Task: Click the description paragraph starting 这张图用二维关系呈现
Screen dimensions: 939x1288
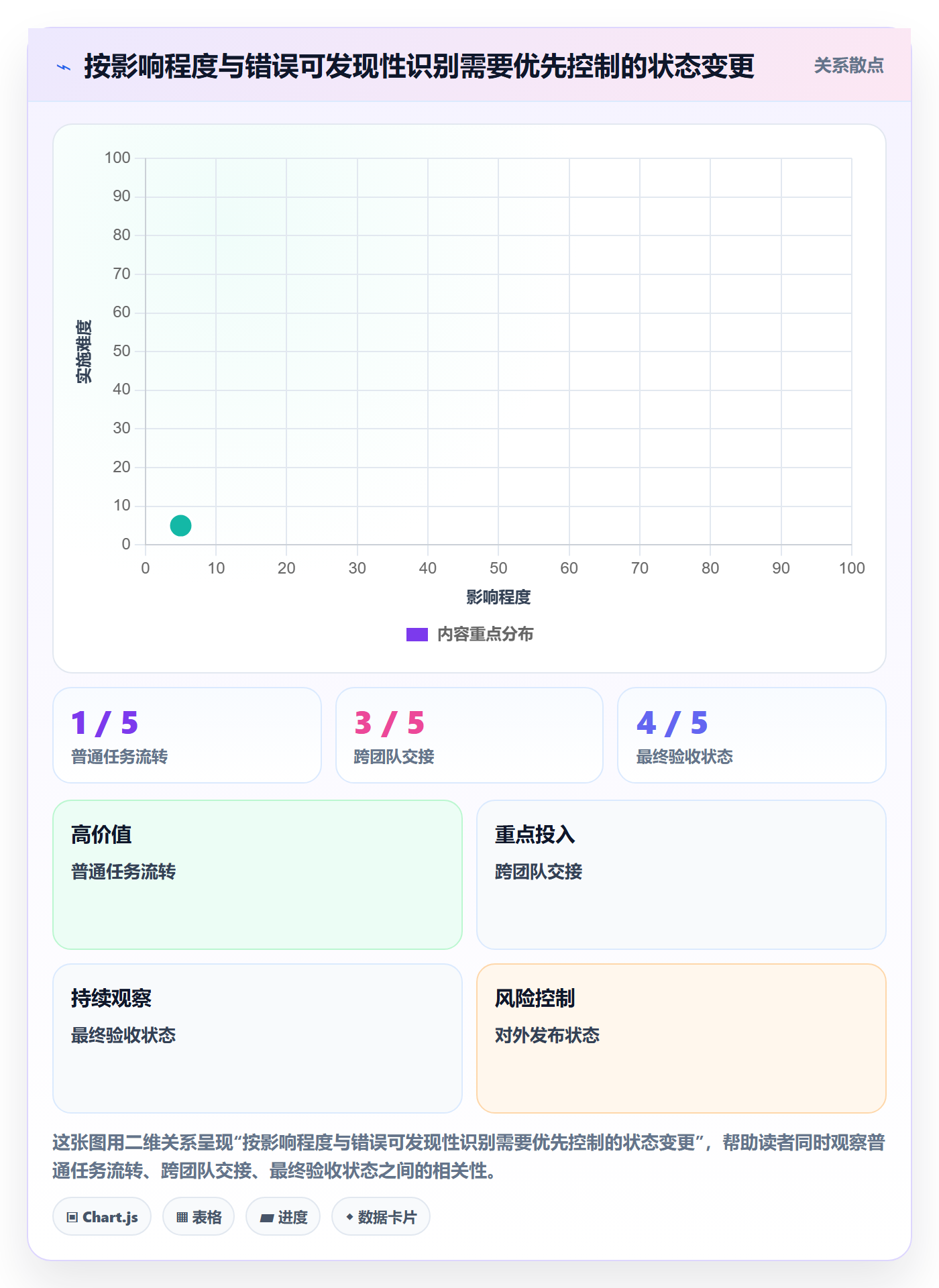Action: click(x=469, y=1157)
